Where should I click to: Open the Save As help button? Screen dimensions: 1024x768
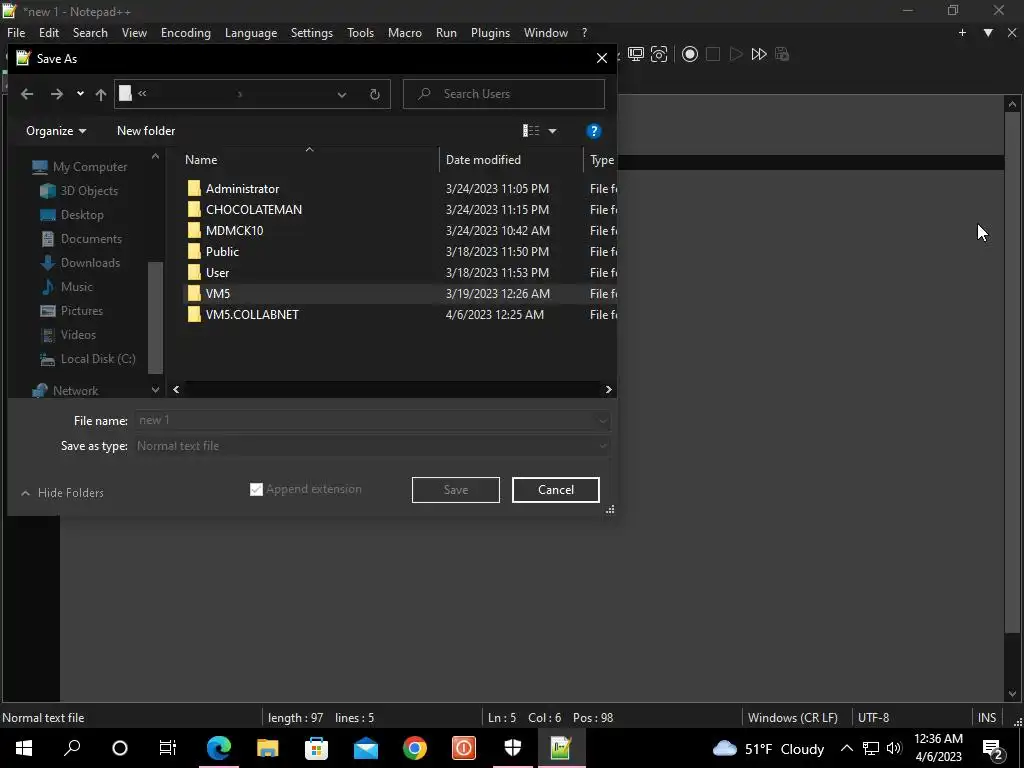click(x=593, y=131)
